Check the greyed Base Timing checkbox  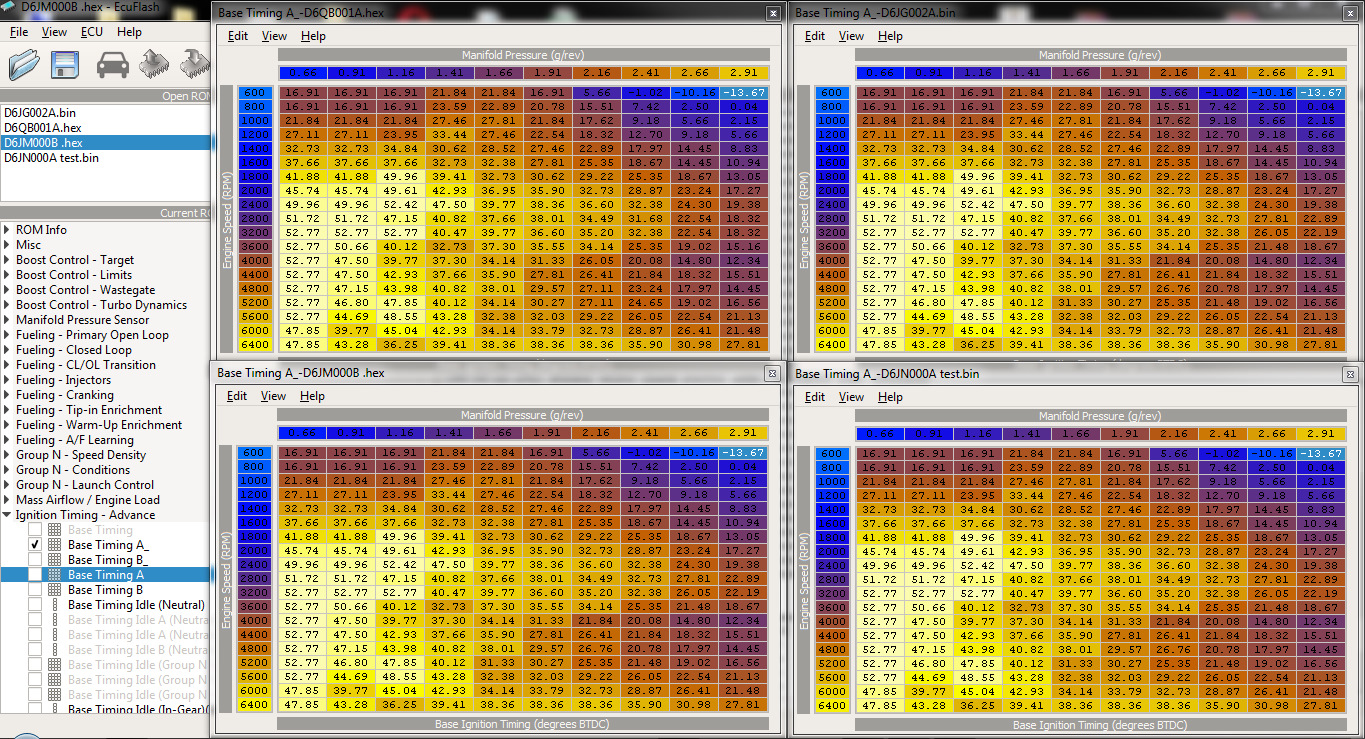[x=35, y=530]
